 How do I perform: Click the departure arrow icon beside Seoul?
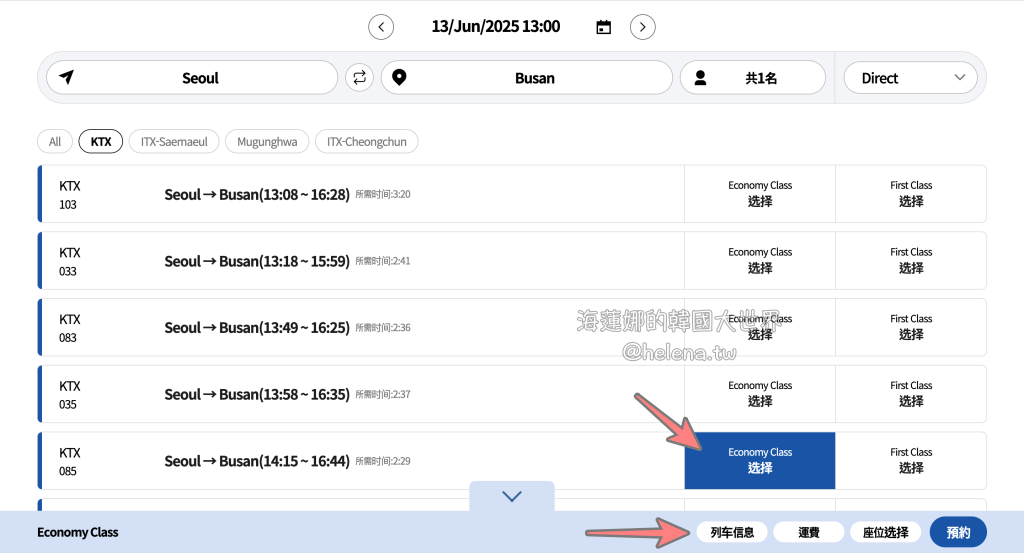67,77
